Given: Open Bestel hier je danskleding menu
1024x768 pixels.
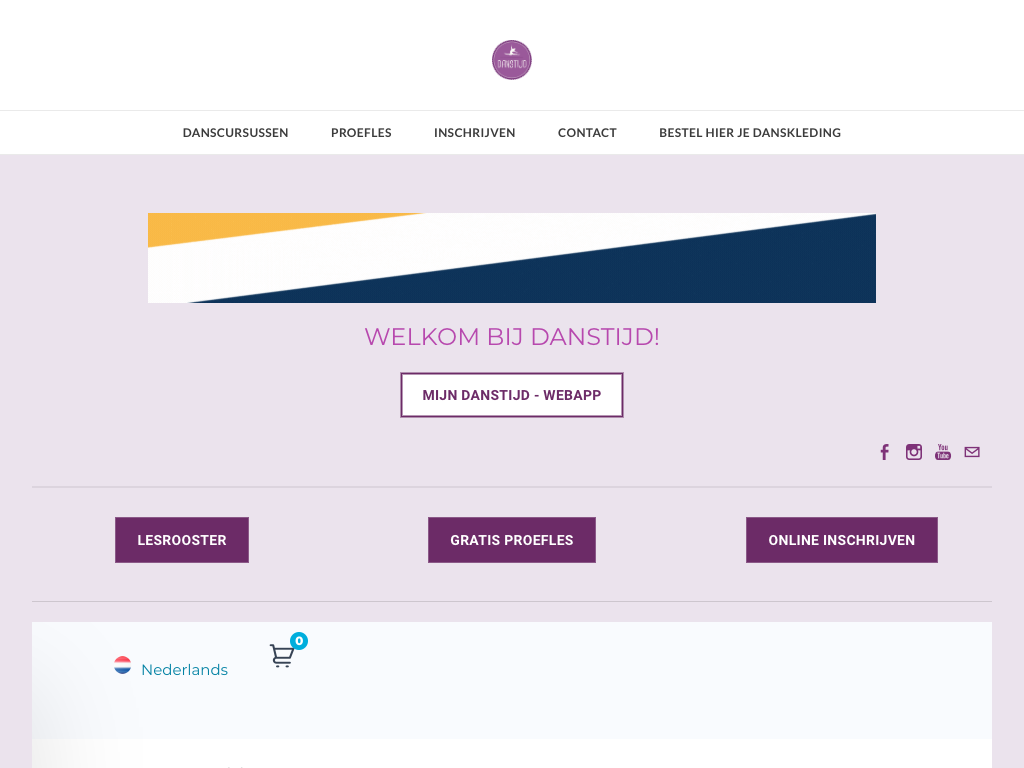Looking at the screenshot, I should 750,133.
